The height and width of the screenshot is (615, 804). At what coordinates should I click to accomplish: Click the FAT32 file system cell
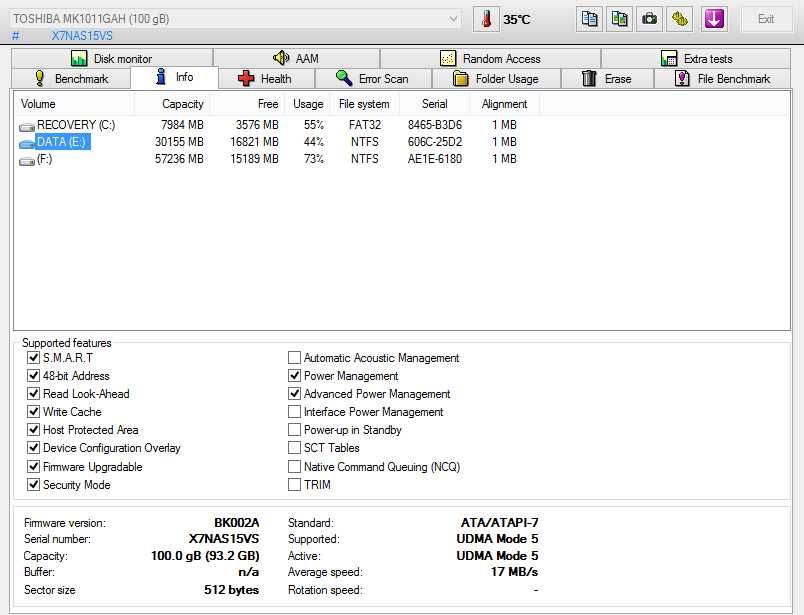(365, 125)
